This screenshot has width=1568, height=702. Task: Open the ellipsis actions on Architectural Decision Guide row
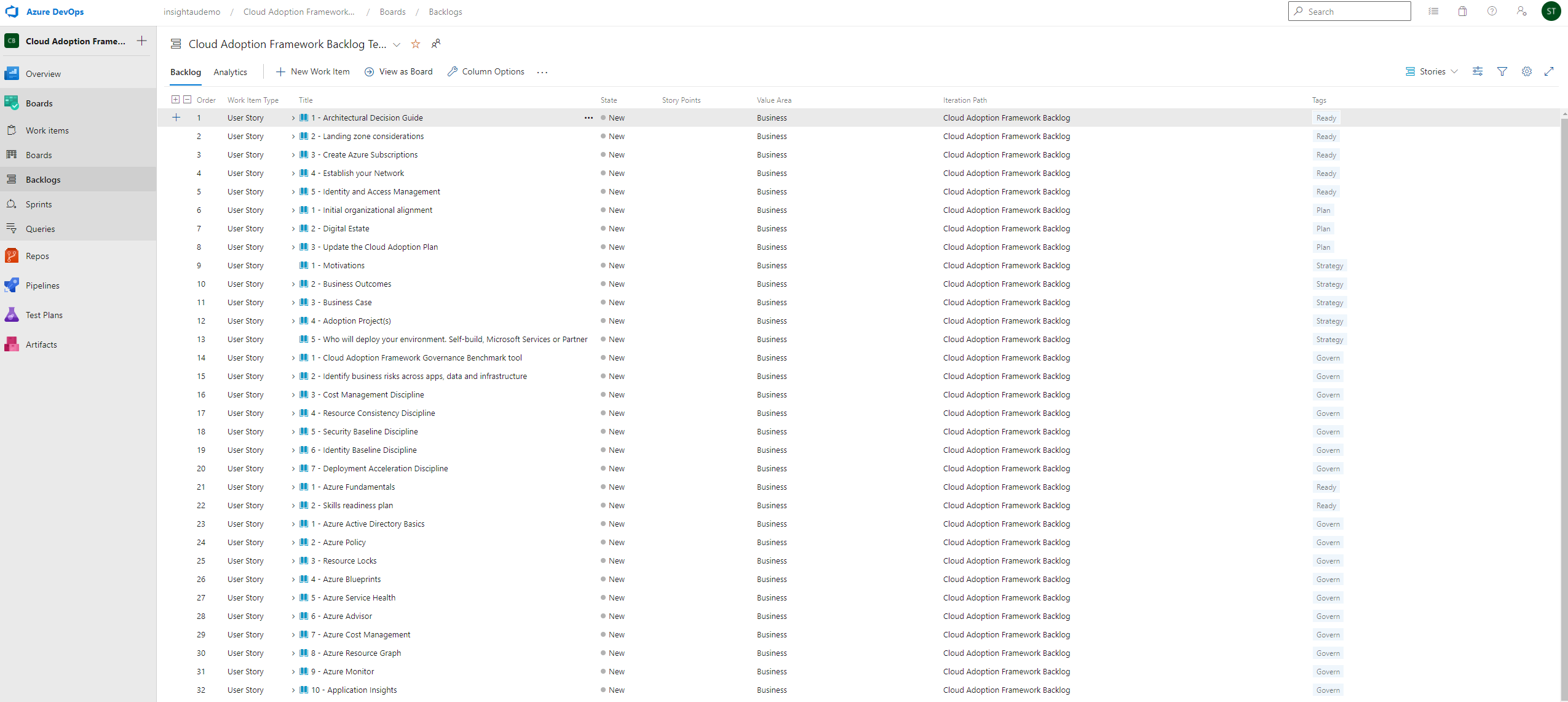[x=588, y=118]
